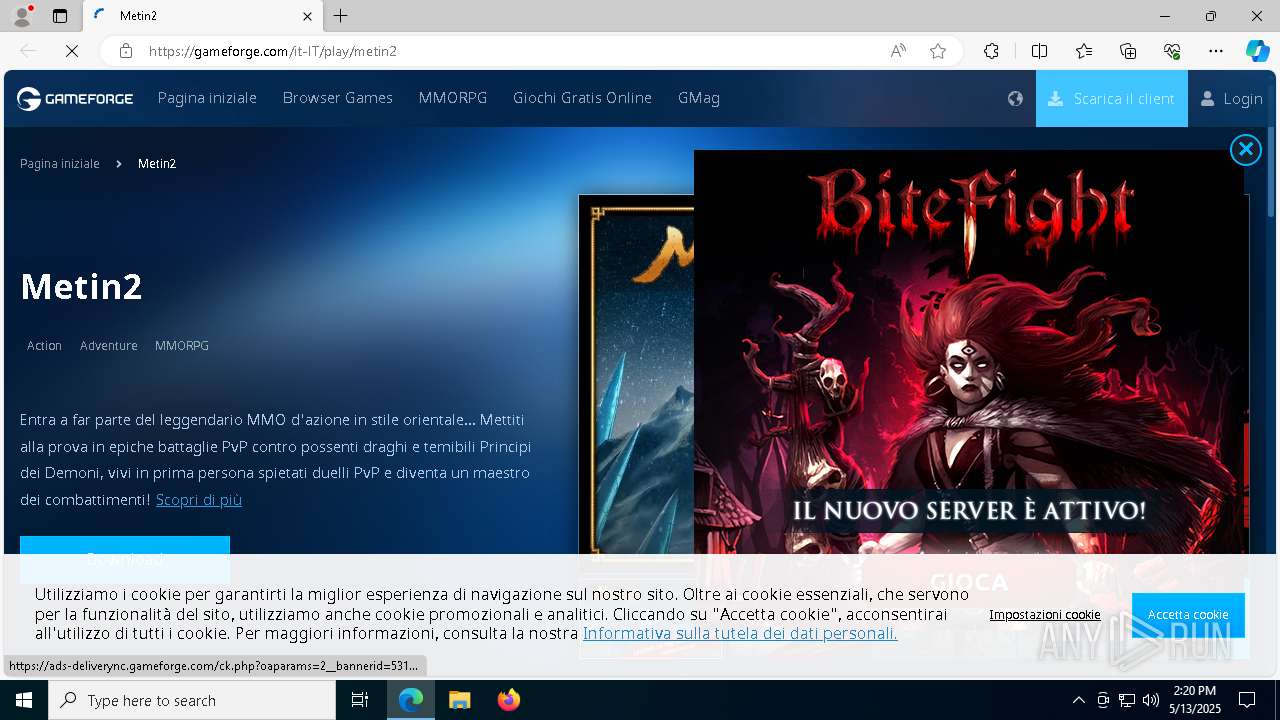Screen dimensions: 1280x720
Task: Select the Adventure genre tag
Action: pyautogui.click(x=109, y=346)
